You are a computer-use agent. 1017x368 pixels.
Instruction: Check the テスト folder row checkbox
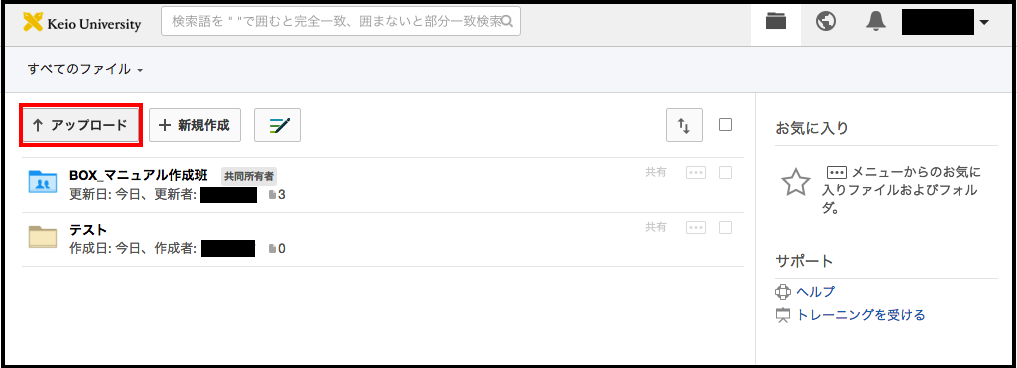pos(726,227)
